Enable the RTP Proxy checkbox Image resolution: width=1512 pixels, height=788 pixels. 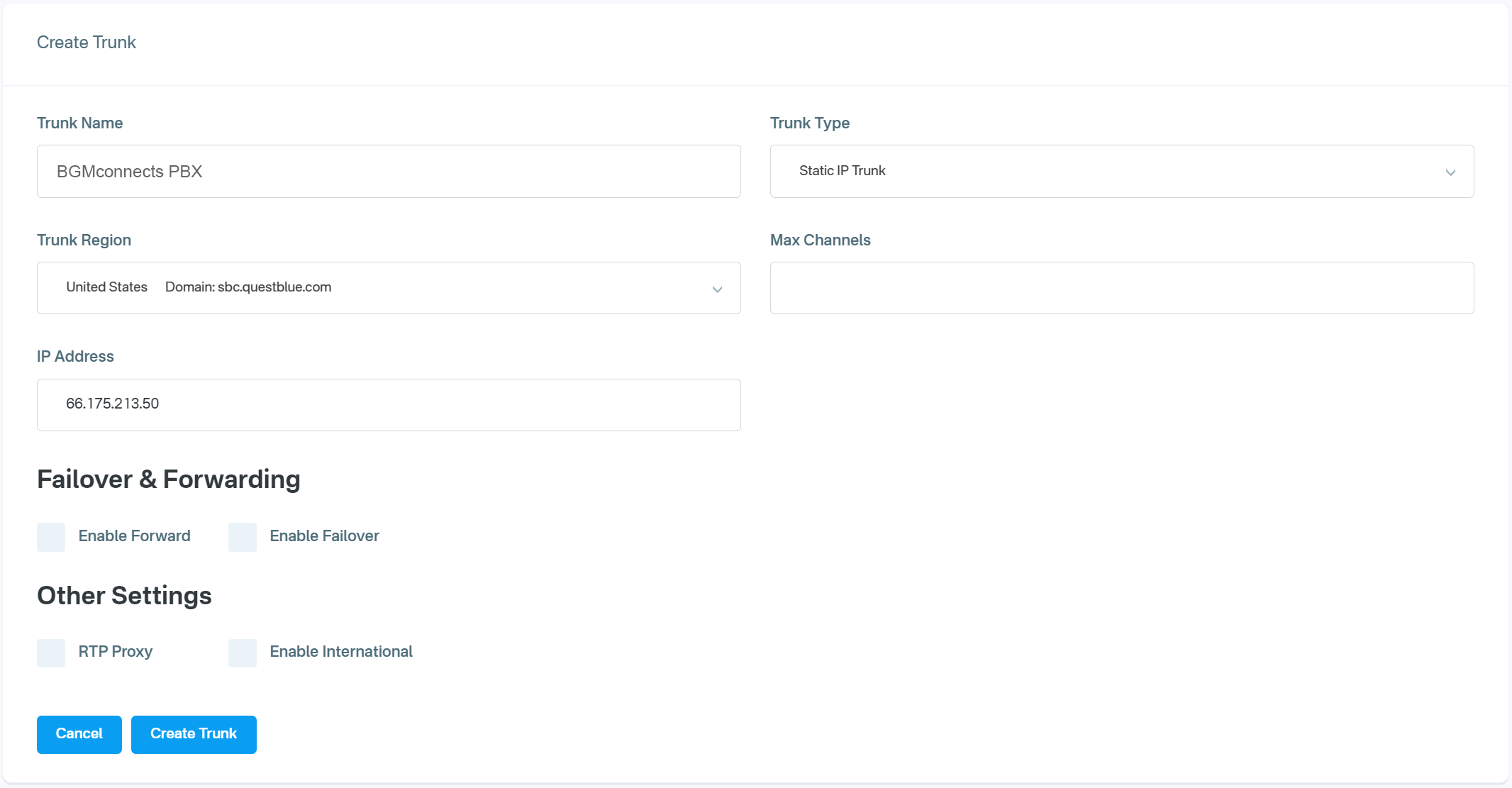click(x=51, y=653)
